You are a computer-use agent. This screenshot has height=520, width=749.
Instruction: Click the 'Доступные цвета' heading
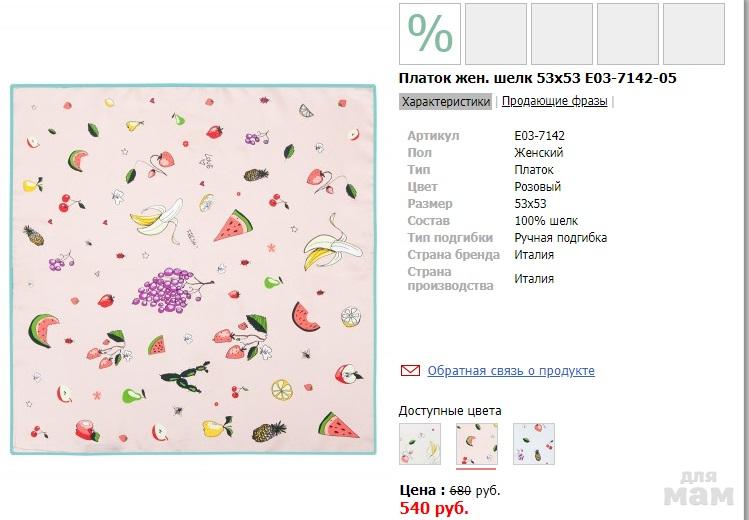pos(449,410)
